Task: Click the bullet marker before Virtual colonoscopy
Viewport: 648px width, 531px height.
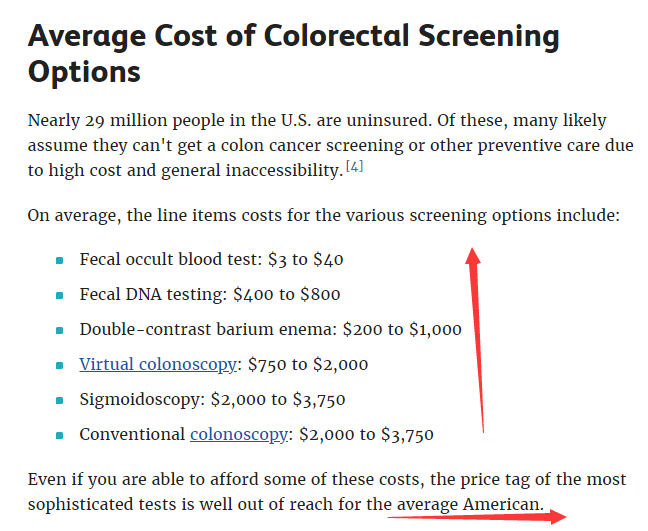Action: (60, 365)
